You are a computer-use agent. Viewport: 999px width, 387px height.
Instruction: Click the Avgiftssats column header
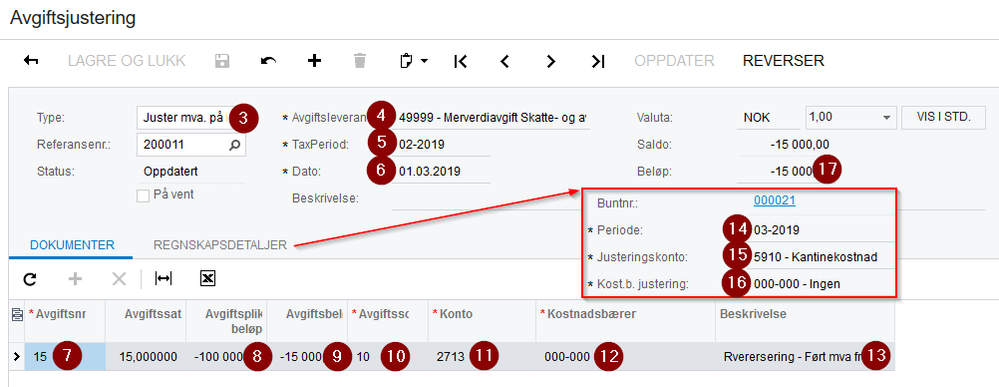[146, 321]
